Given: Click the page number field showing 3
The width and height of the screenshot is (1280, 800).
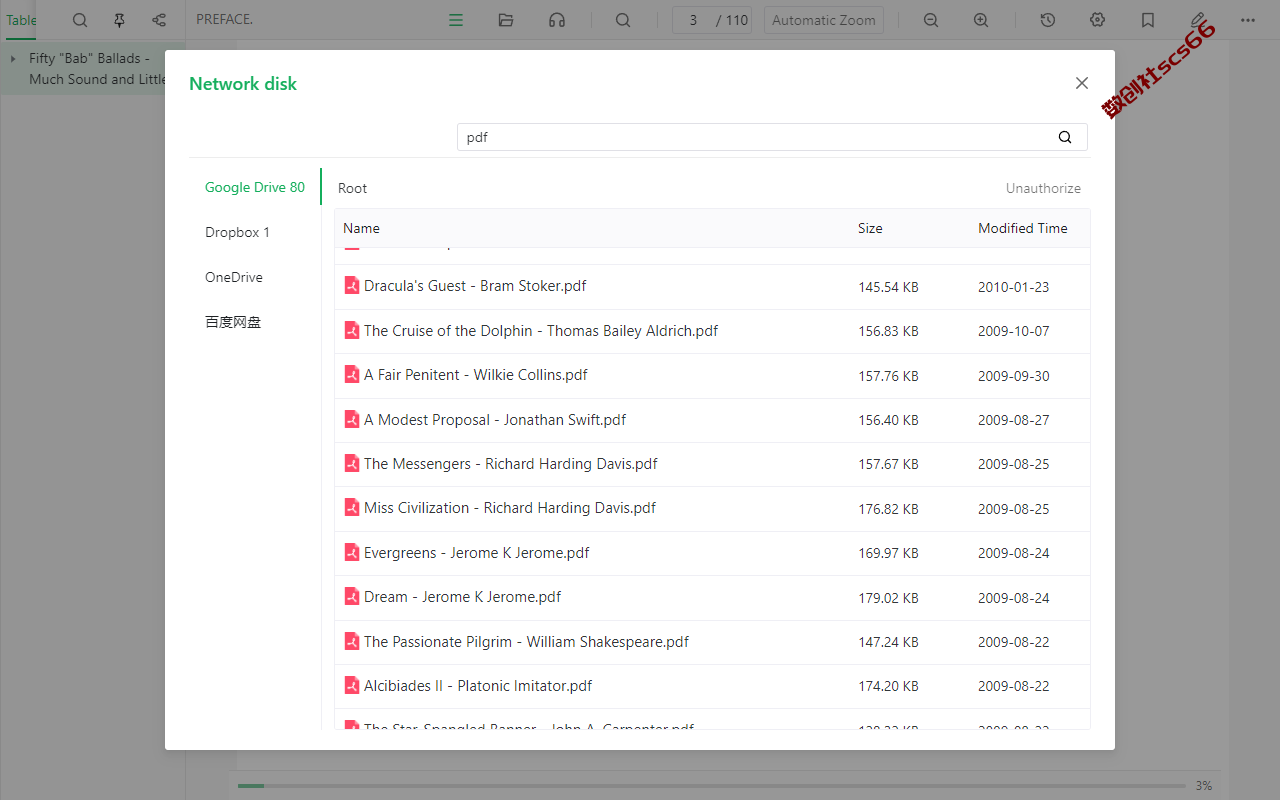Looking at the screenshot, I should click(693, 20).
